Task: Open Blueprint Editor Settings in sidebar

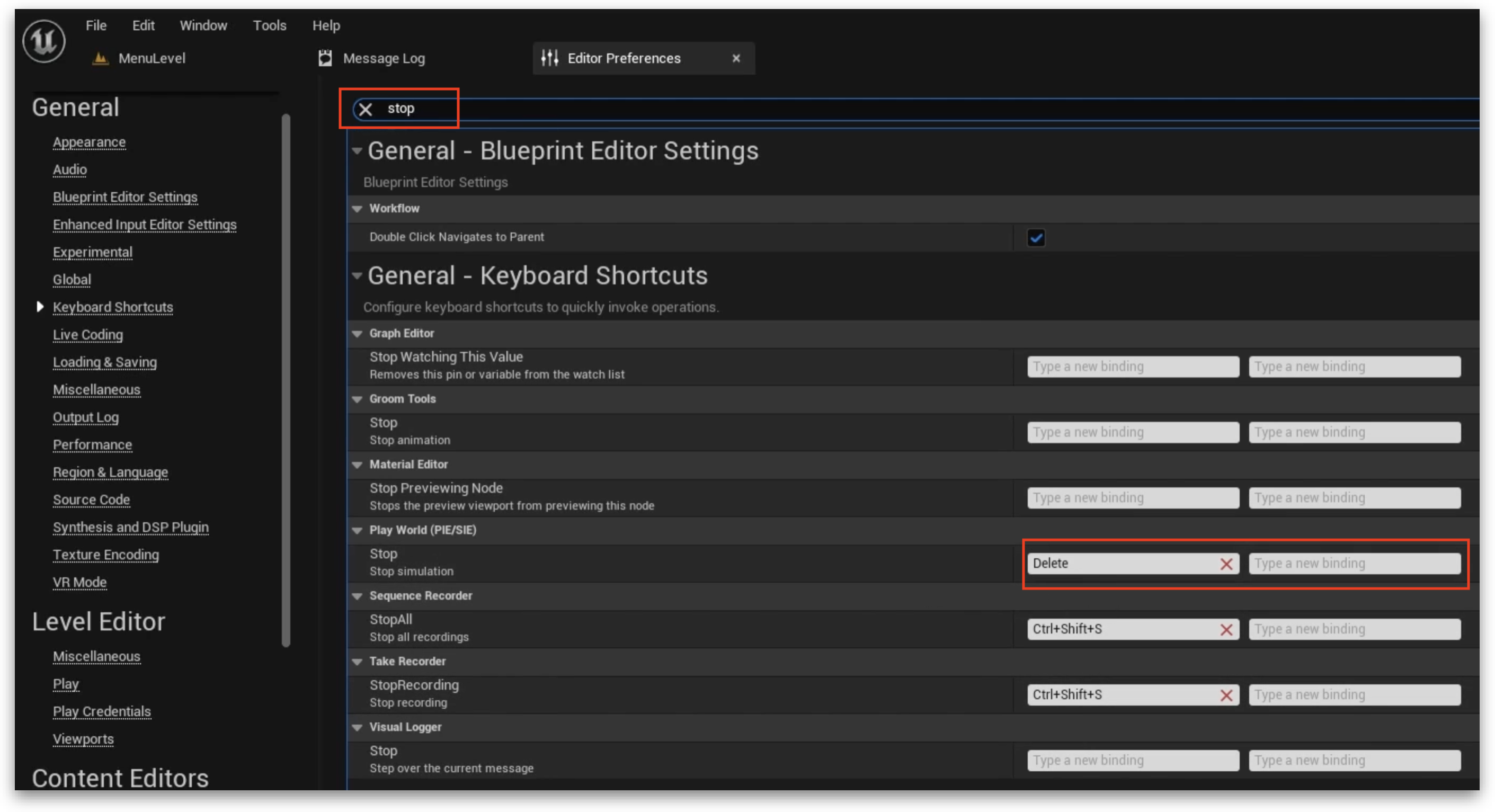Action: (125, 198)
